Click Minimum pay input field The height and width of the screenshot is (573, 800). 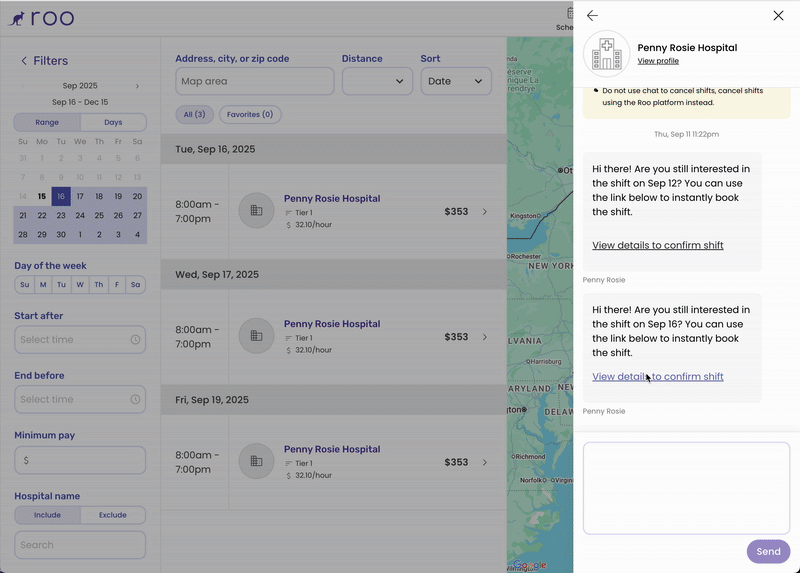[80, 460]
